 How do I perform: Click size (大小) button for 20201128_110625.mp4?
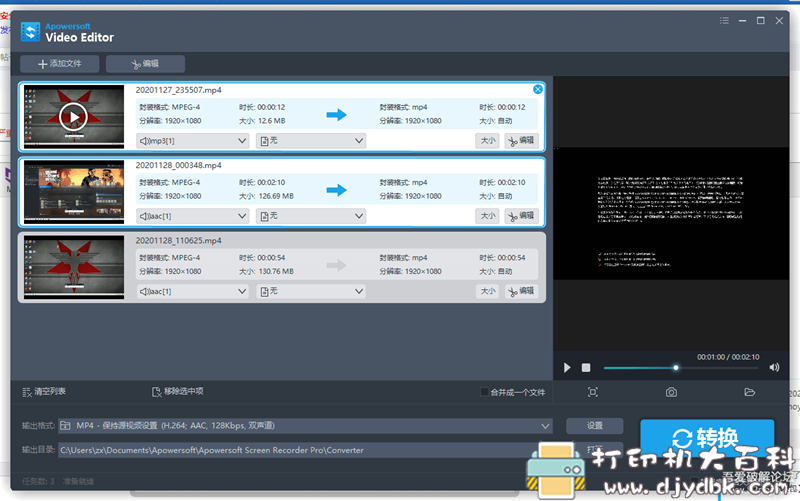[x=487, y=291]
